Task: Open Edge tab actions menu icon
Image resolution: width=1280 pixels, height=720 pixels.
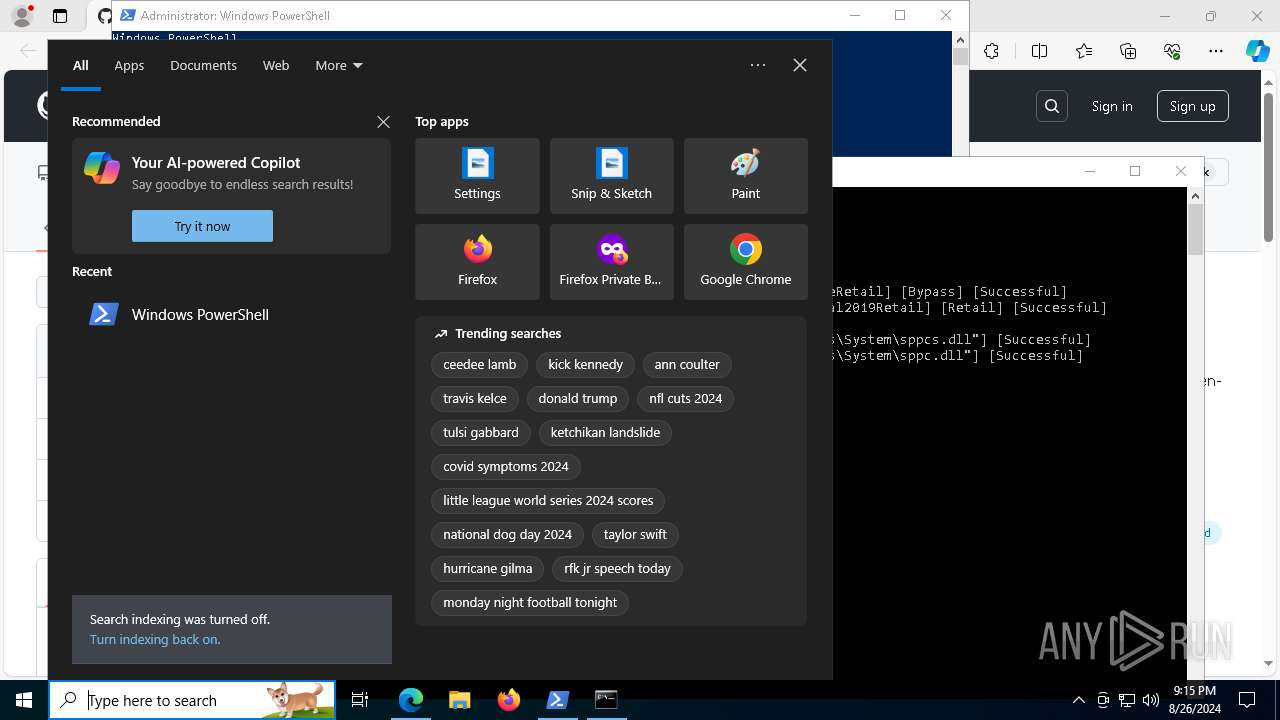Action: pos(60,16)
